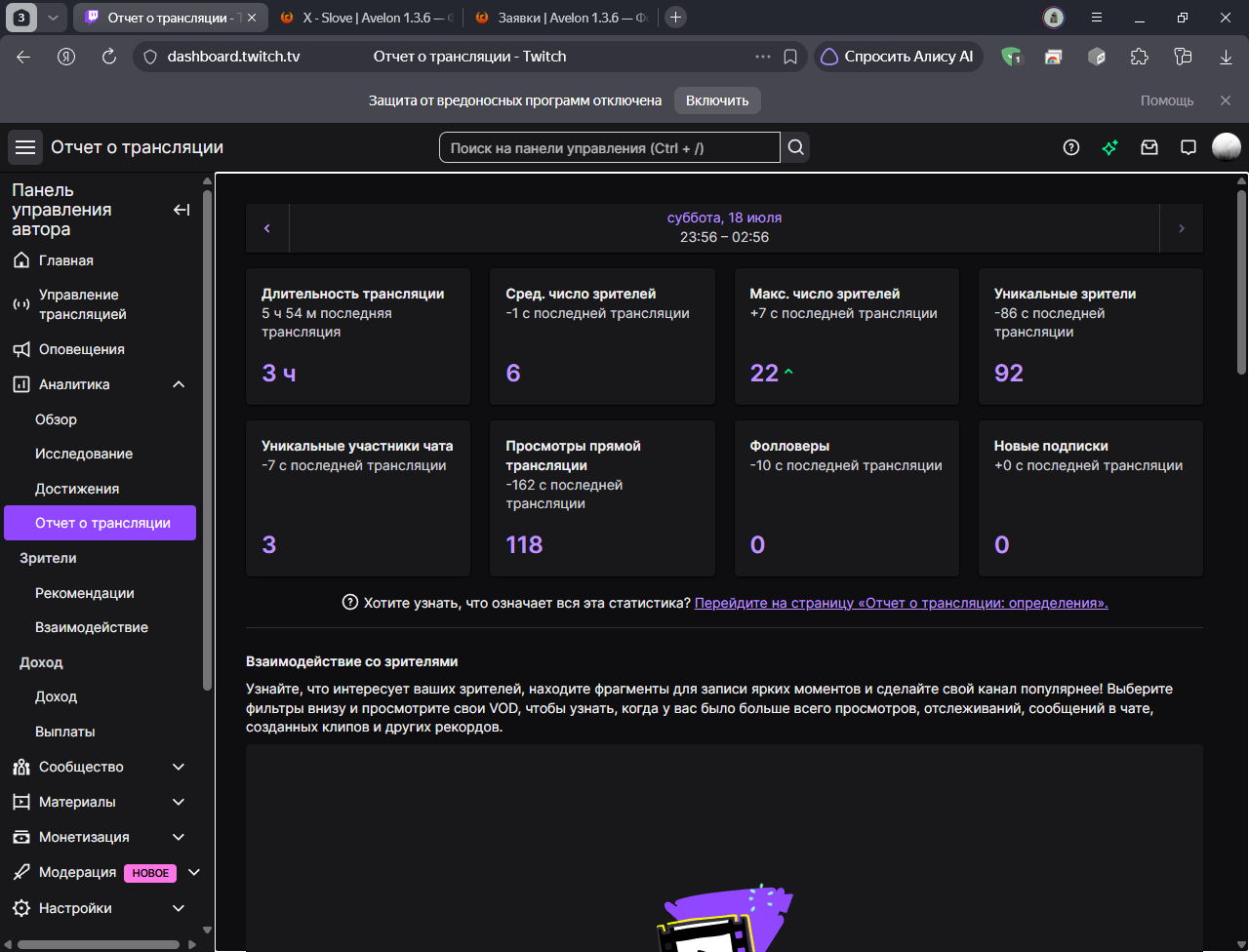The height and width of the screenshot is (952, 1249).
Task: Go to the next stream report
Action: point(1182,228)
